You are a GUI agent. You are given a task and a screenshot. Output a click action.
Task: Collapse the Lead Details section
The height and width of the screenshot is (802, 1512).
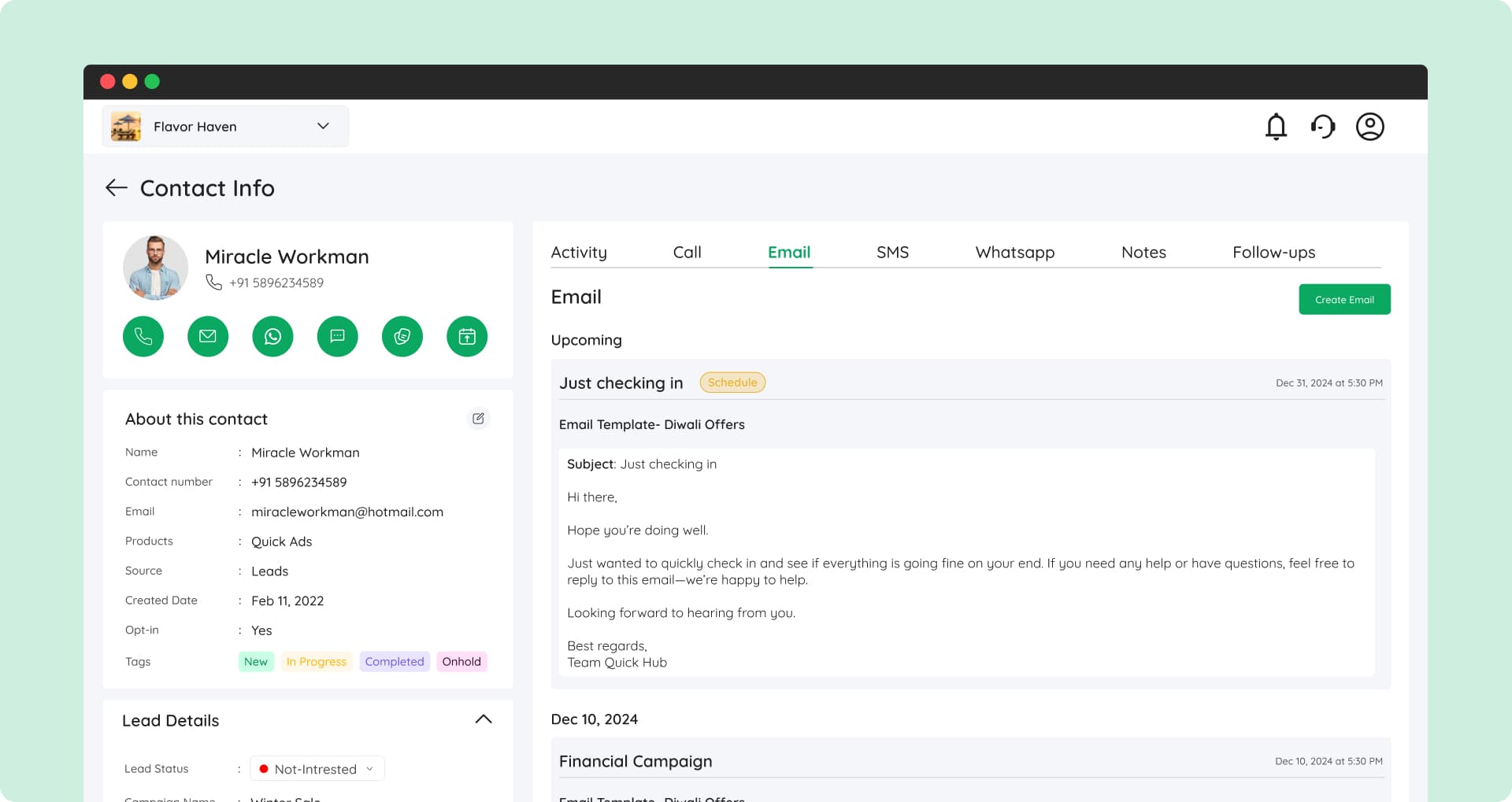(x=484, y=719)
